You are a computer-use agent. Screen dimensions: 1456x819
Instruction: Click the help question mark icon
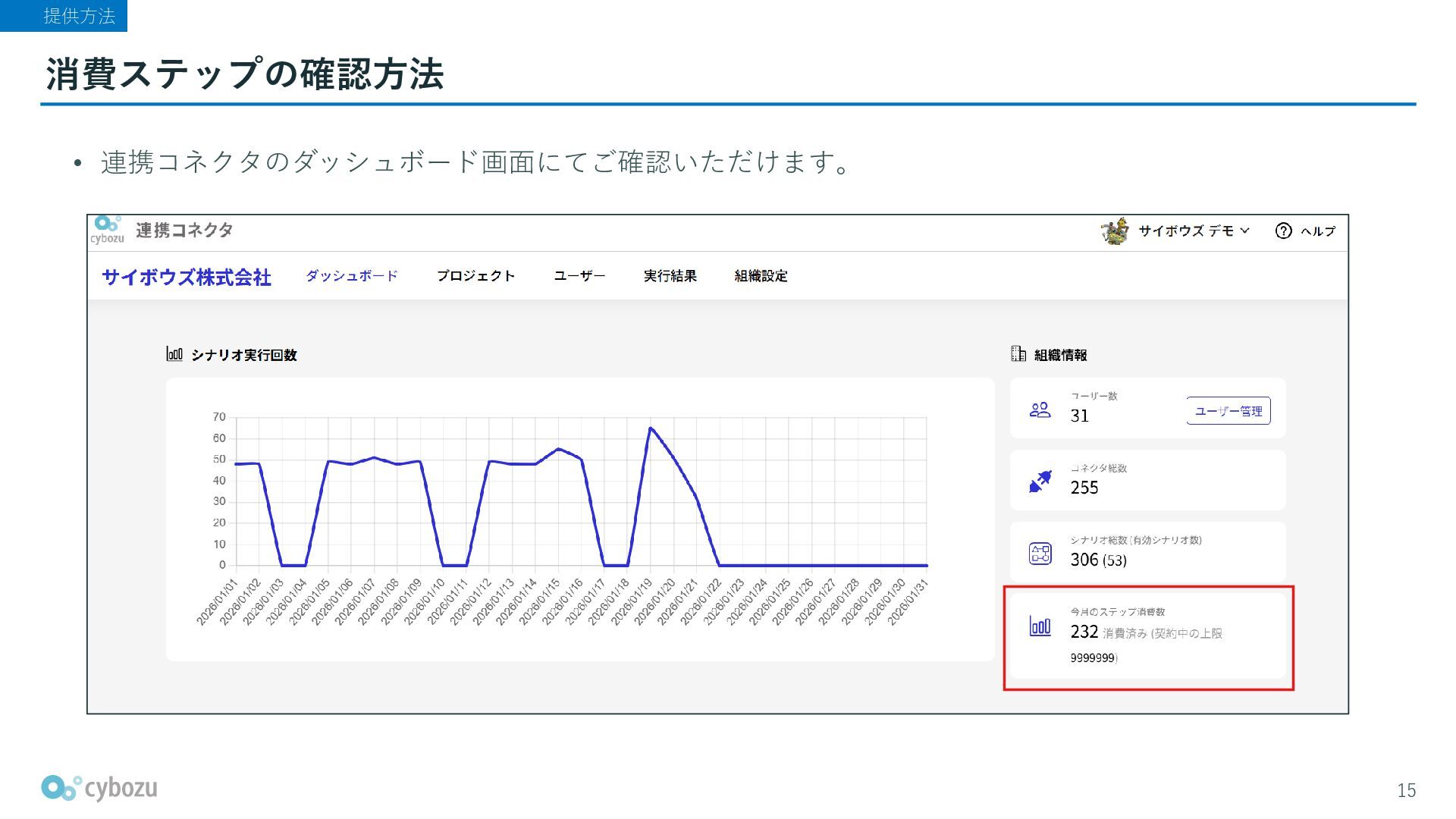(1283, 231)
